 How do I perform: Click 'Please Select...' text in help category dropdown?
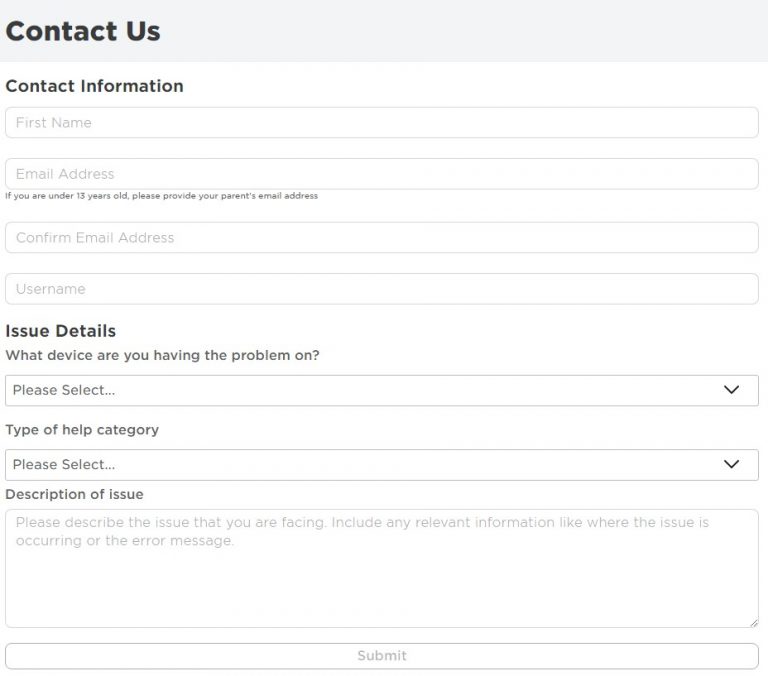[64, 465]
